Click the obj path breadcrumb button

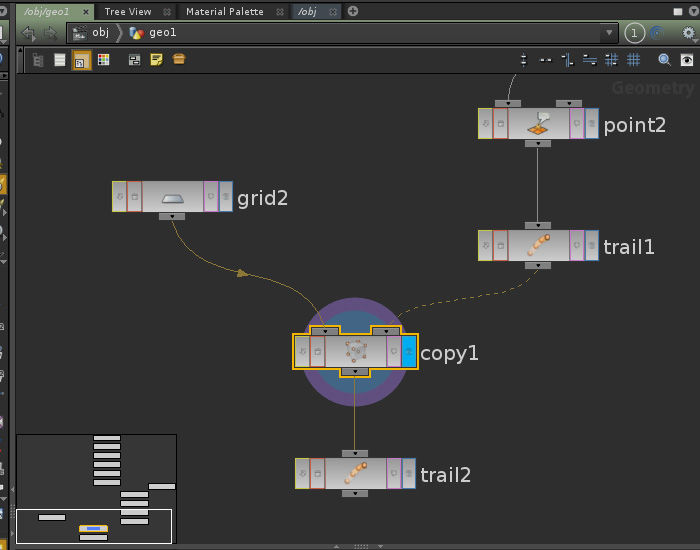pyautogui.click(x=91, y=33)
